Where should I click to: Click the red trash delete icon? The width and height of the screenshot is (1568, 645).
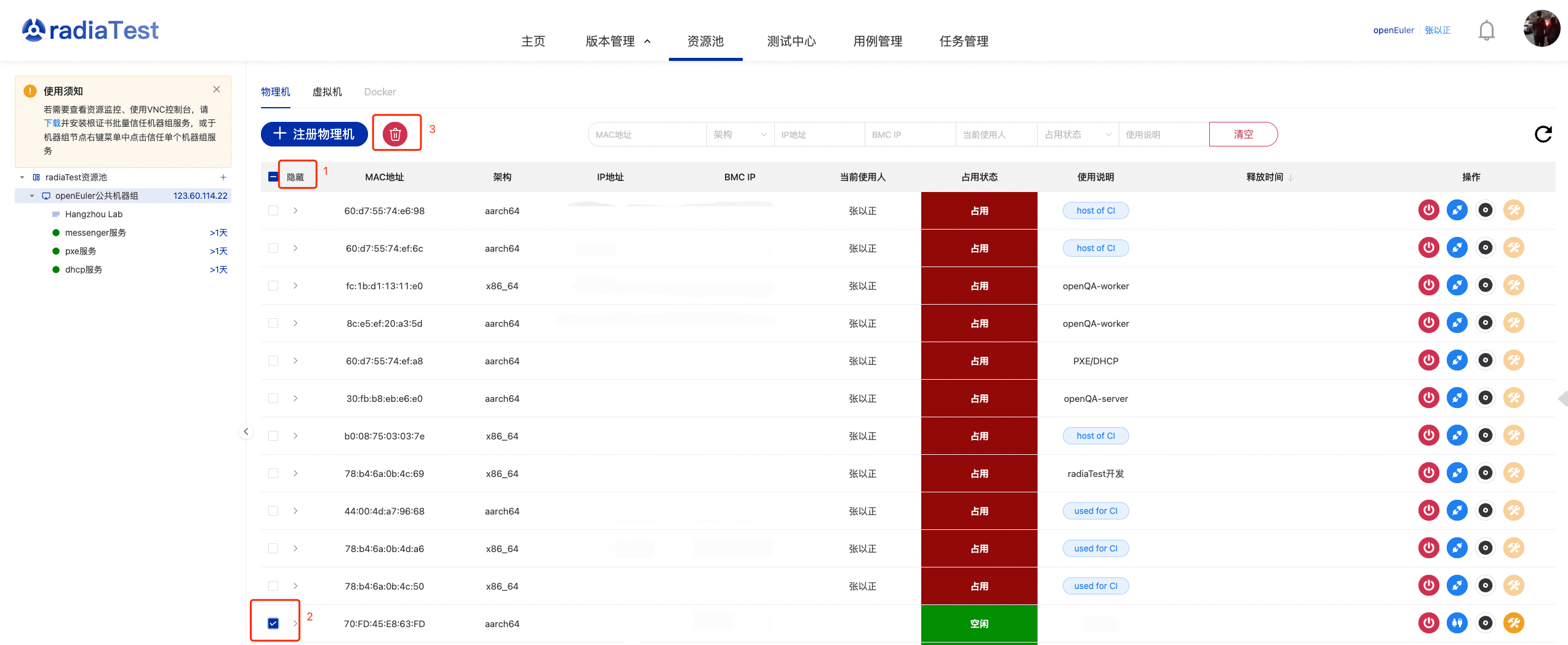point(395,134)
